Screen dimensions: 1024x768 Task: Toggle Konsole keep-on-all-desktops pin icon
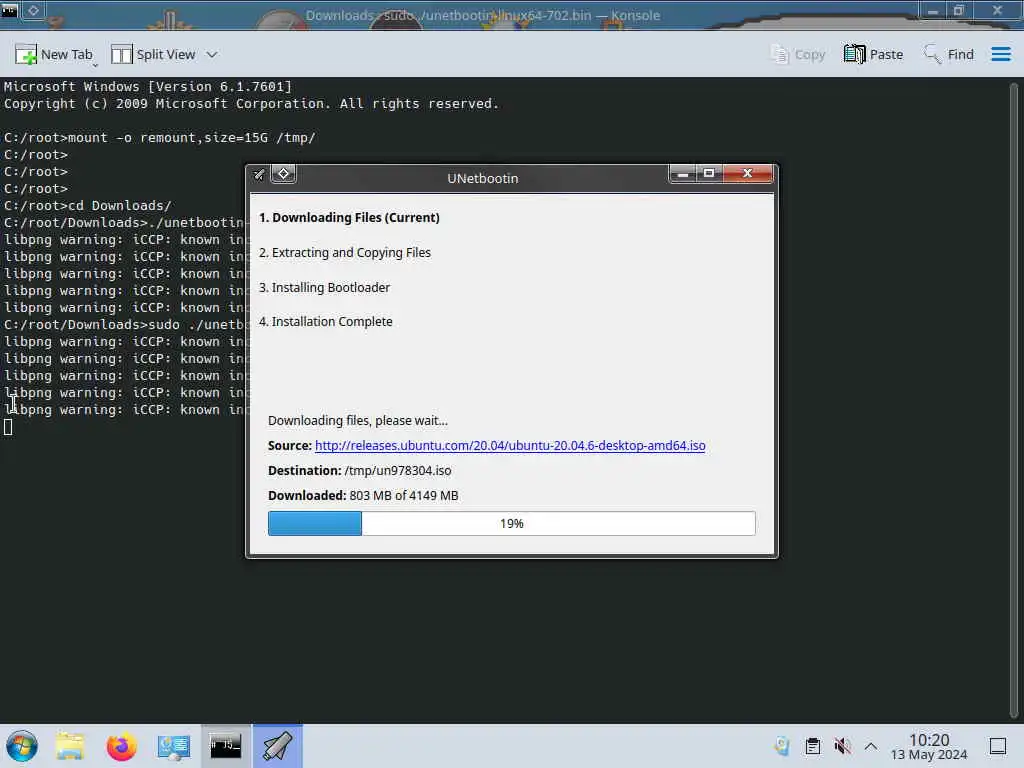33,10
